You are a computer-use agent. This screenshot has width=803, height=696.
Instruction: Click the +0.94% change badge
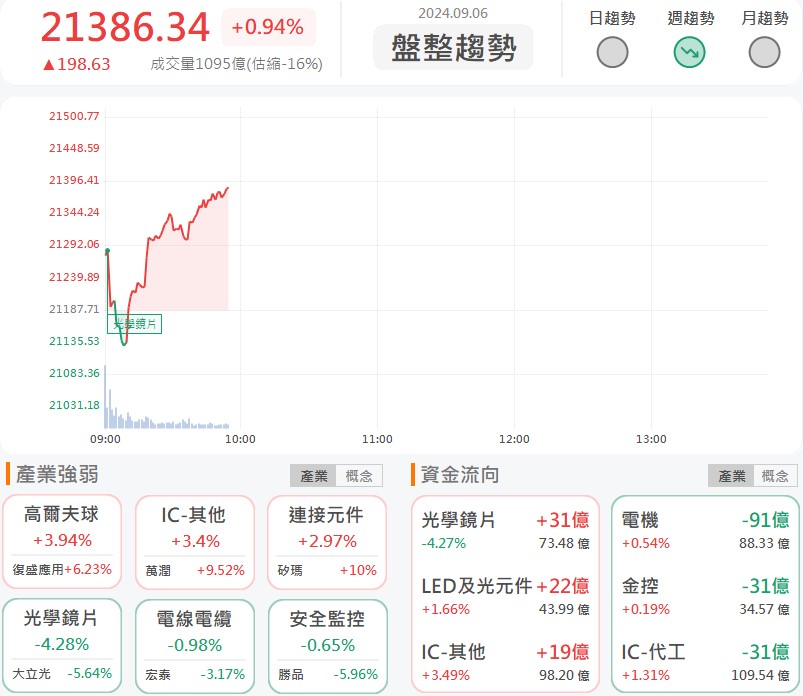pyautogui.click(x=268, y=27)
